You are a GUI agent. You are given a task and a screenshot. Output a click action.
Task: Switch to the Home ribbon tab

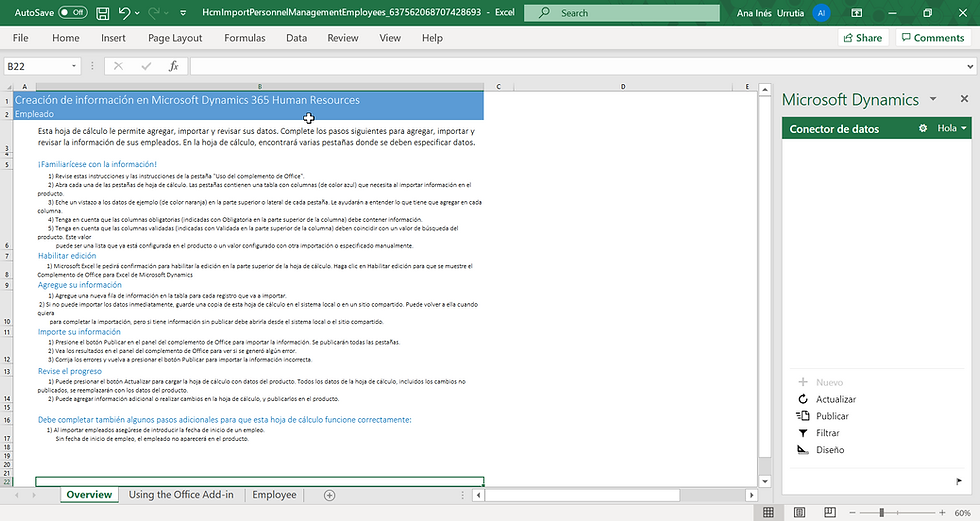pos(66,38)
